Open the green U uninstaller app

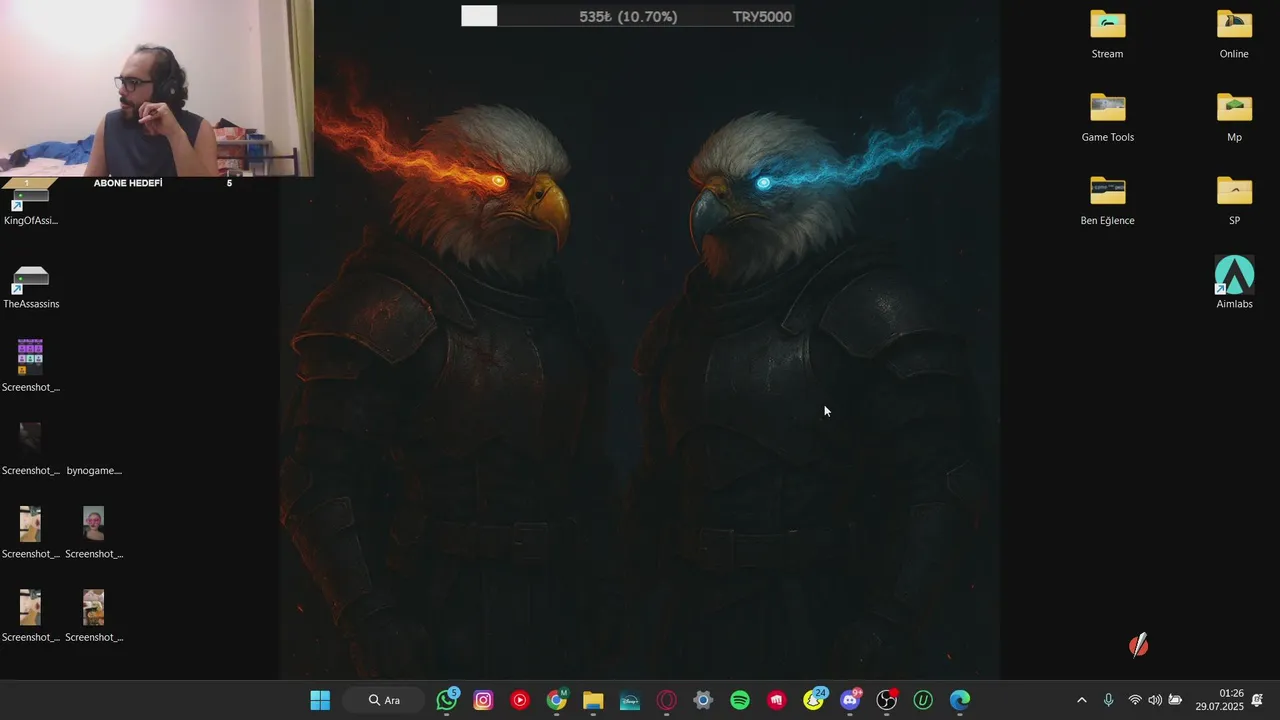pos(923,700)
